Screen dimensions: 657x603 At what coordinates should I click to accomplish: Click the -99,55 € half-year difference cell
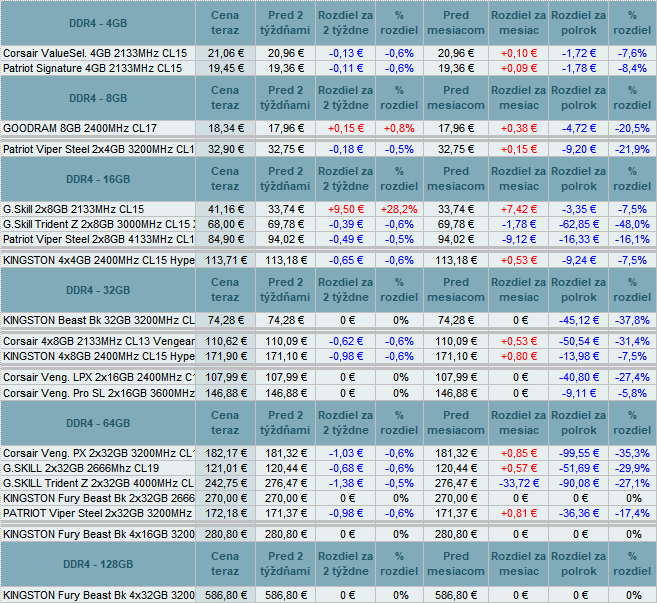click(579, 453)
